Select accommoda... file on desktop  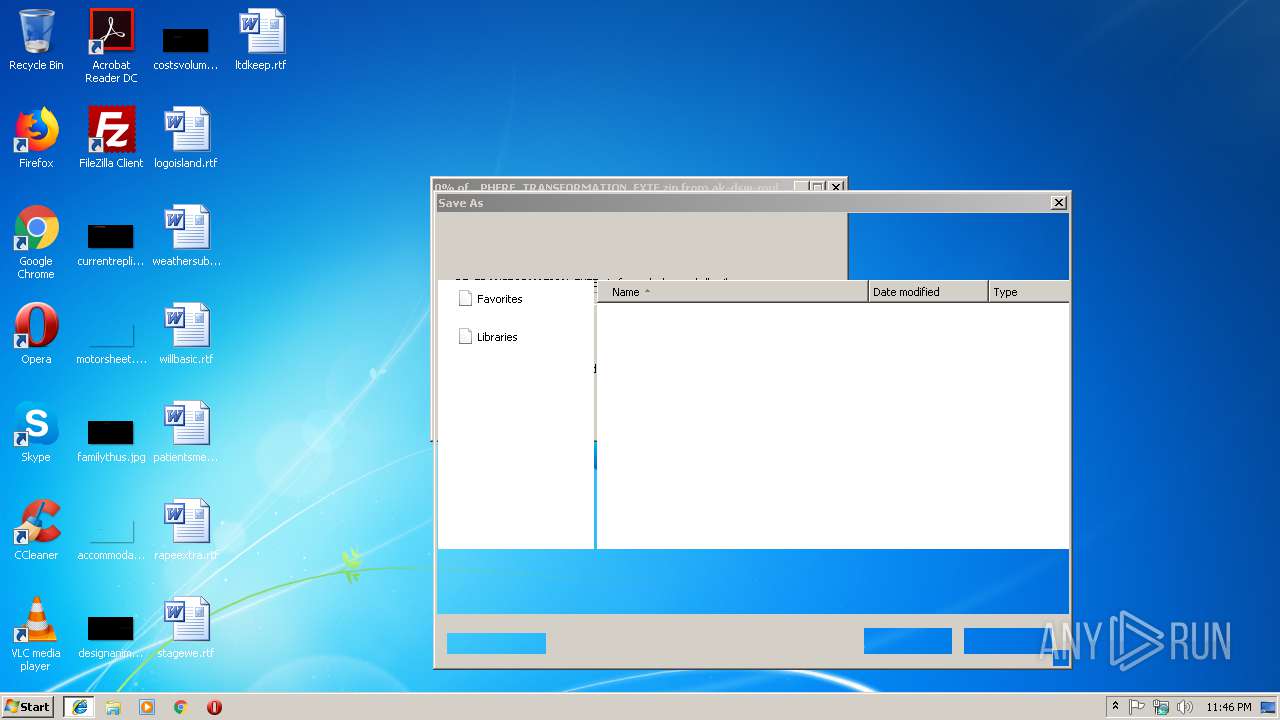pyautogui.click(x=111, y=539)
